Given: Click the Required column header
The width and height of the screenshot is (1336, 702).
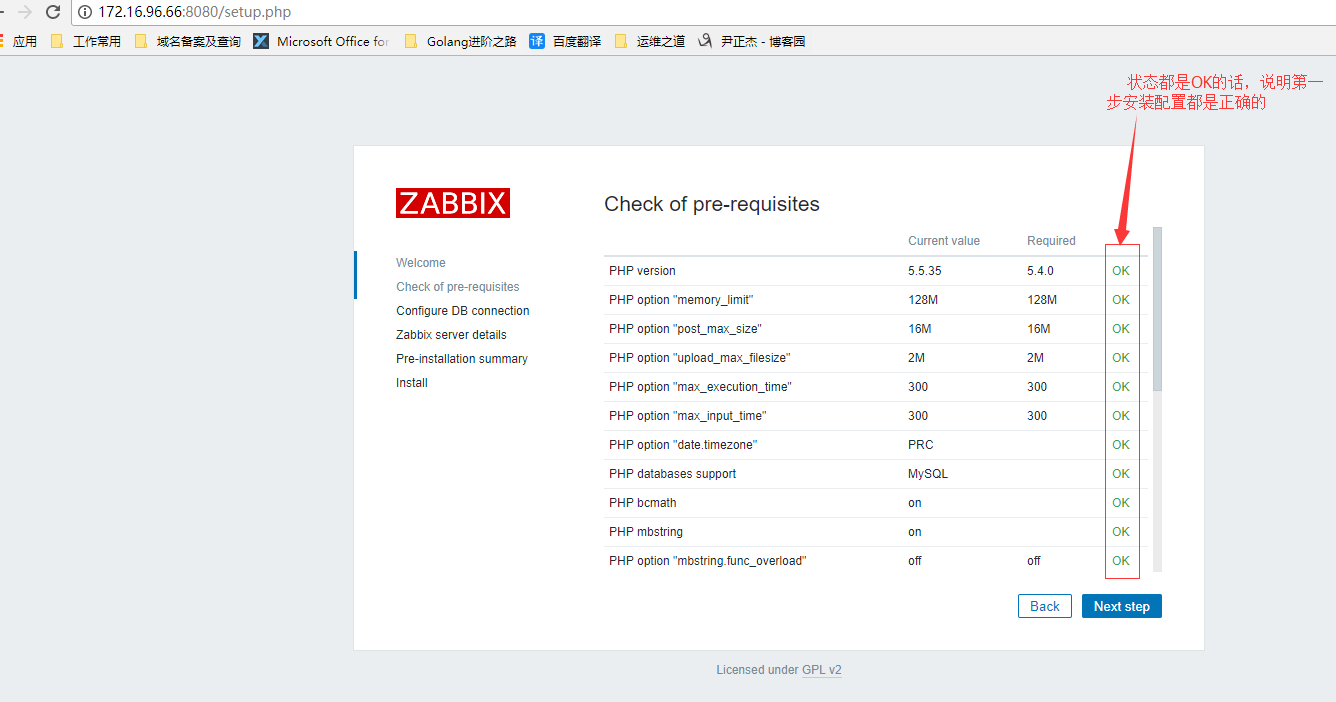Looking at the screenshot, I should click(x=1051, y=241).
